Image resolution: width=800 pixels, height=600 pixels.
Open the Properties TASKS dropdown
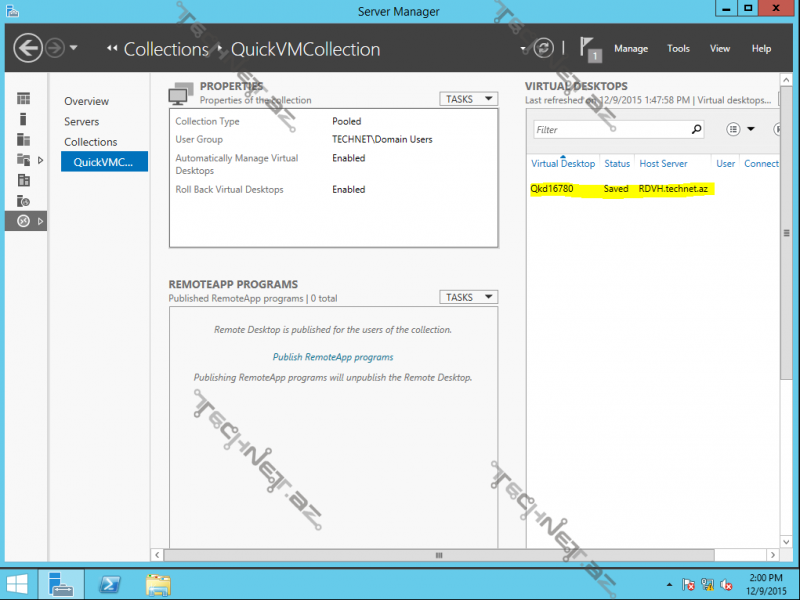point(469,99)
